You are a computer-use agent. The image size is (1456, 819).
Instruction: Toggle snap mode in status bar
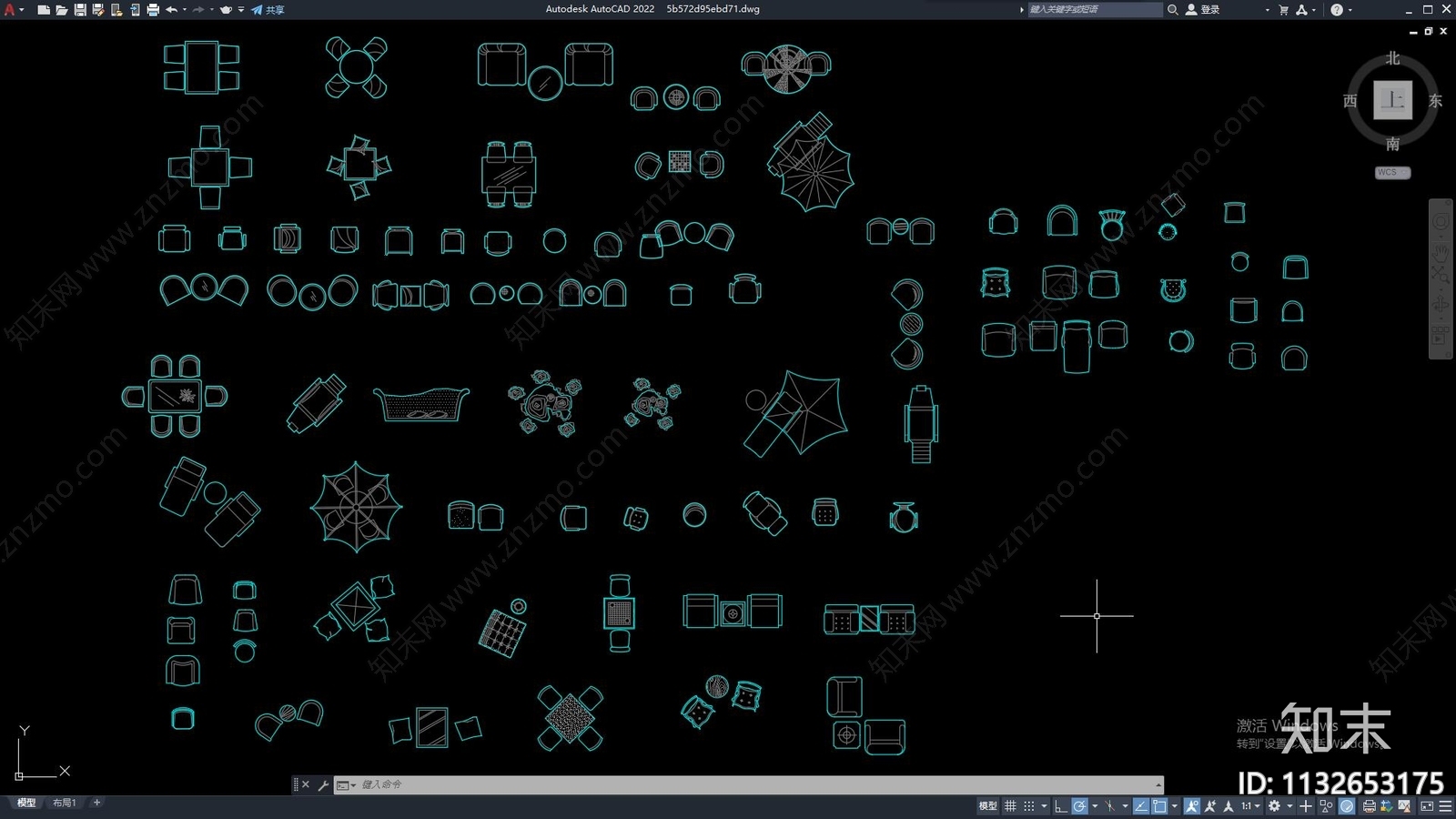[1029, 806]
